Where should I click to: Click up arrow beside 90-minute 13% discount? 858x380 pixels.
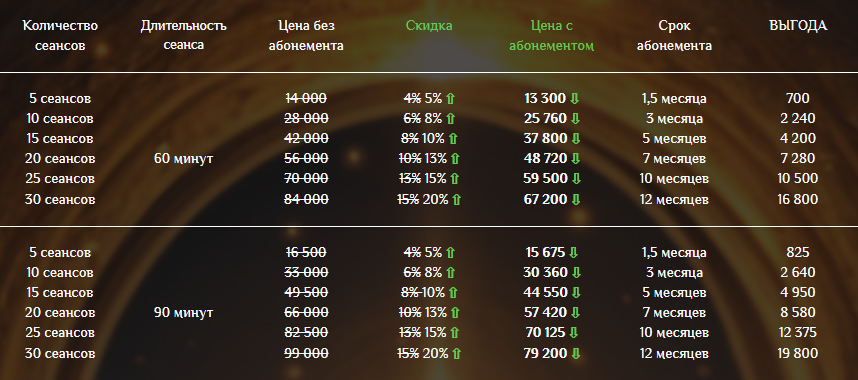click(455, 313)
